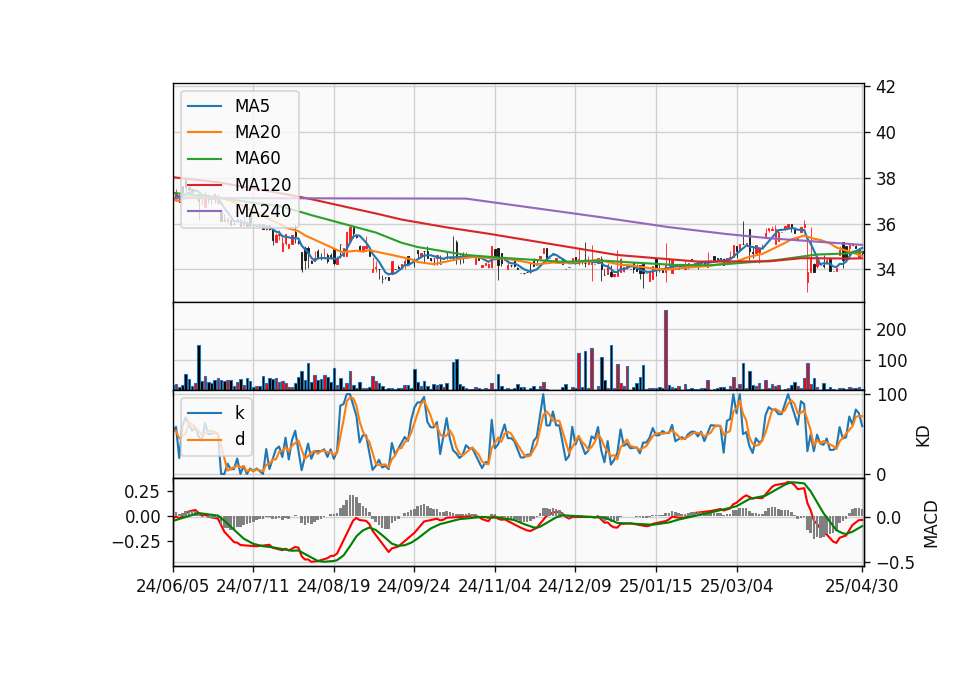
Task: Click the volume axis value 200
Action: 891,330
